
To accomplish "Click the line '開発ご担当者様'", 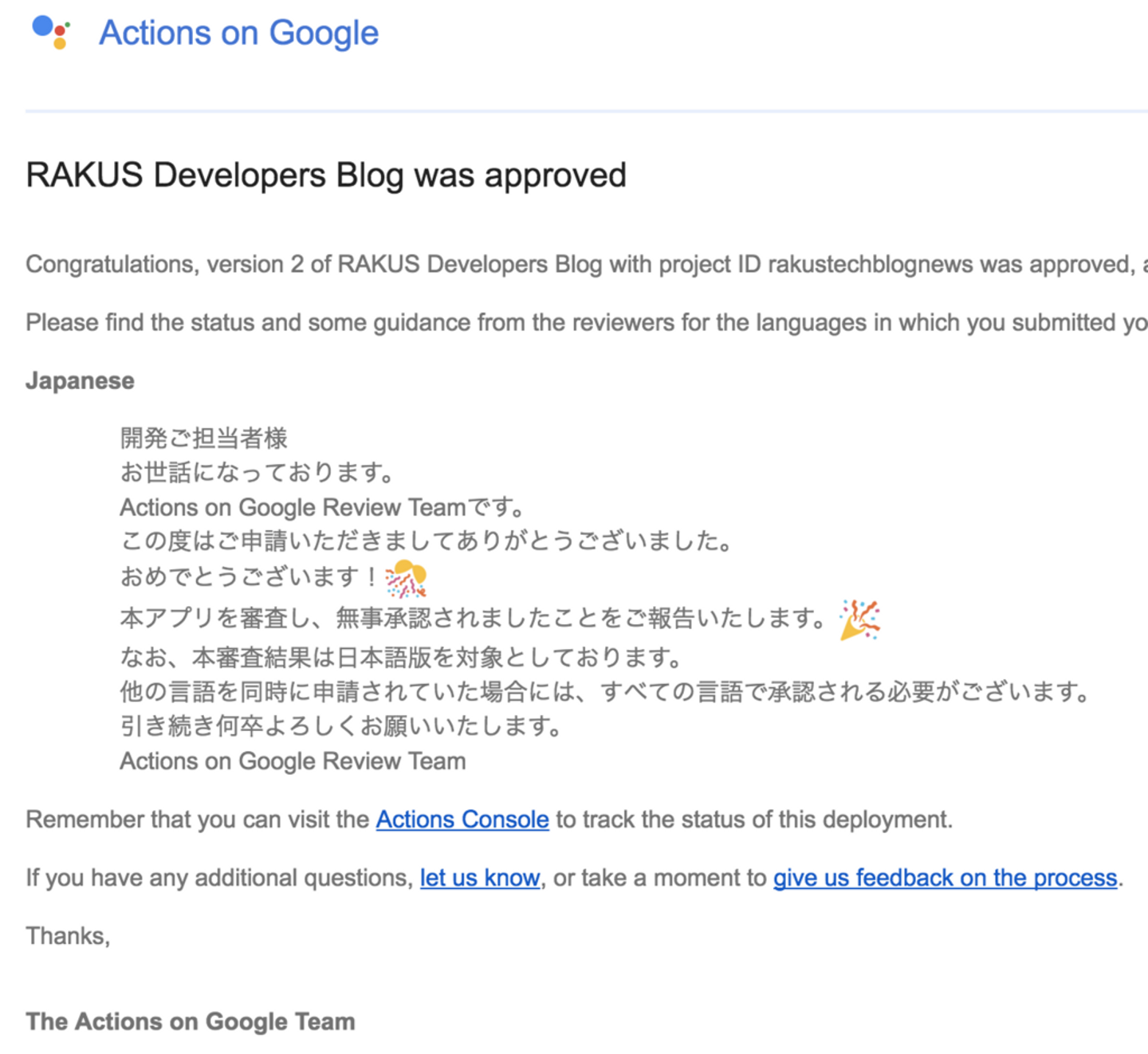I will tap(204, 438).
